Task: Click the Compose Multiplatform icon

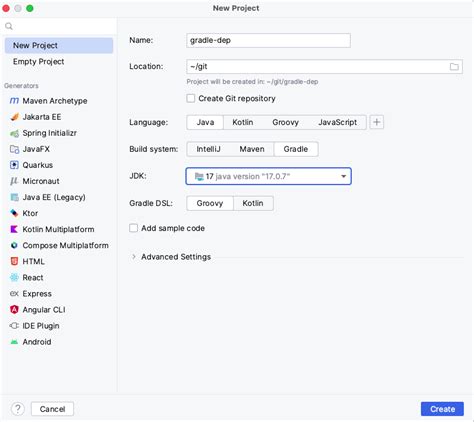Action: pyautogui.click(x=14, y=245)
